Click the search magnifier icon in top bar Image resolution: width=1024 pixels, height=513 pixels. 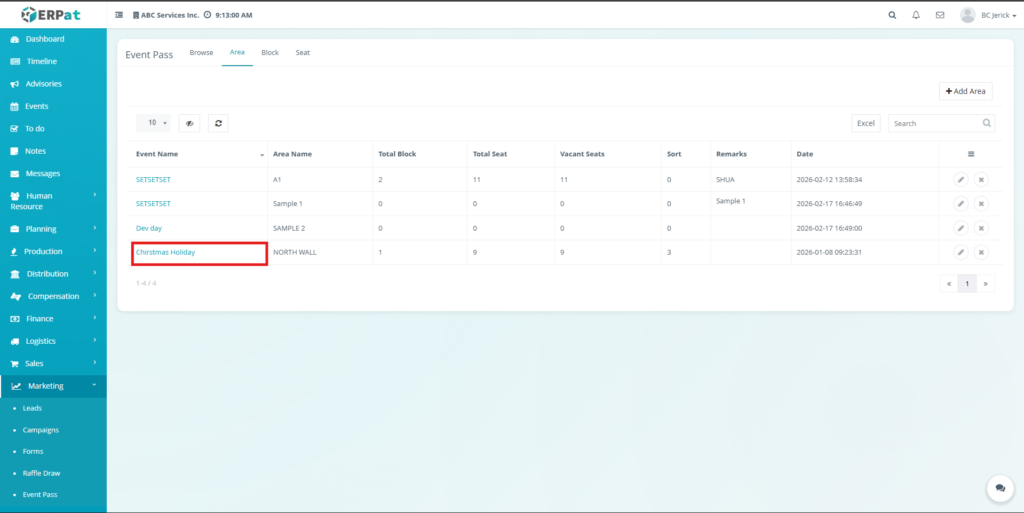click(892, 15)
